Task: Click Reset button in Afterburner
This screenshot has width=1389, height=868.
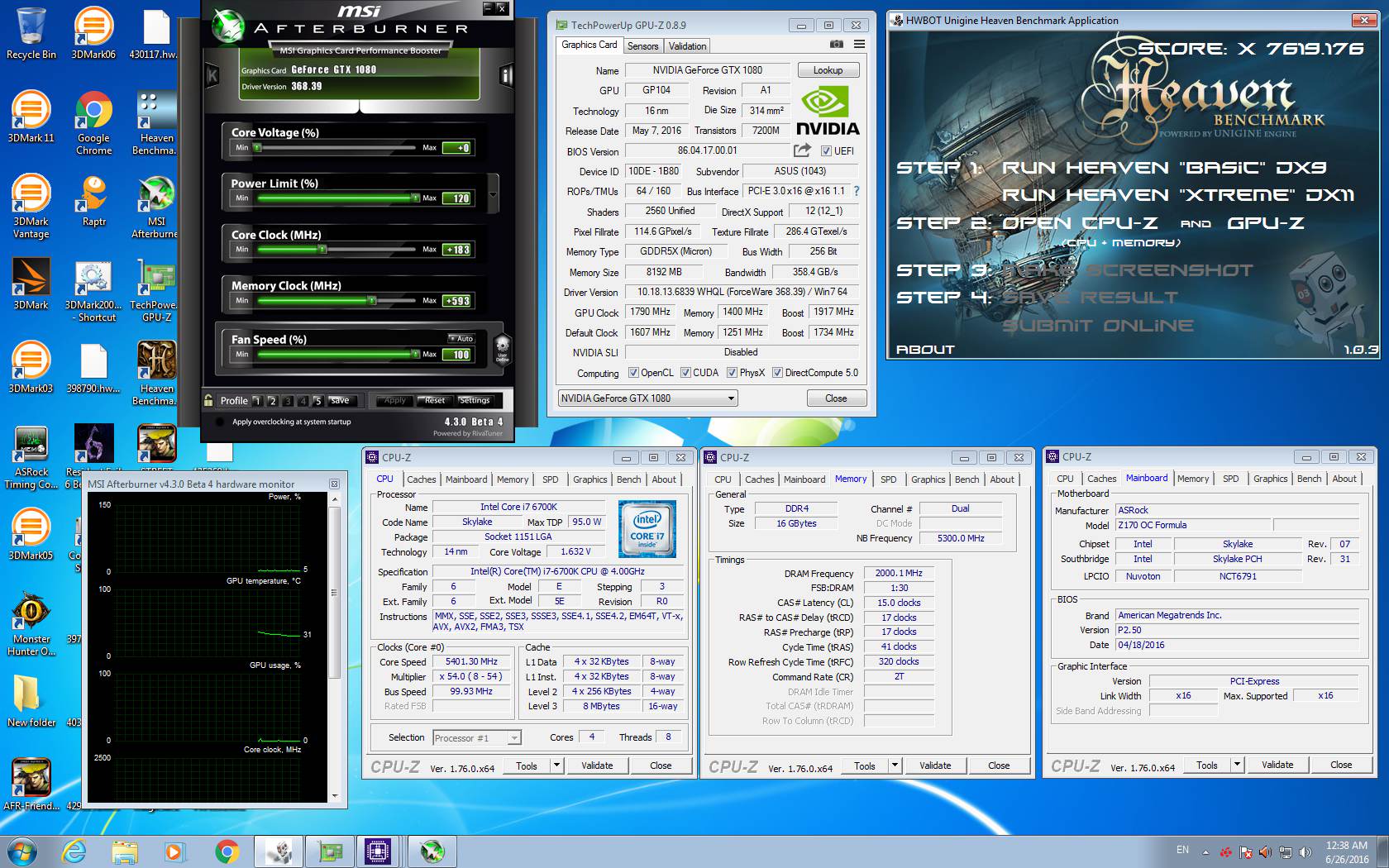Action: pos(435,400)
